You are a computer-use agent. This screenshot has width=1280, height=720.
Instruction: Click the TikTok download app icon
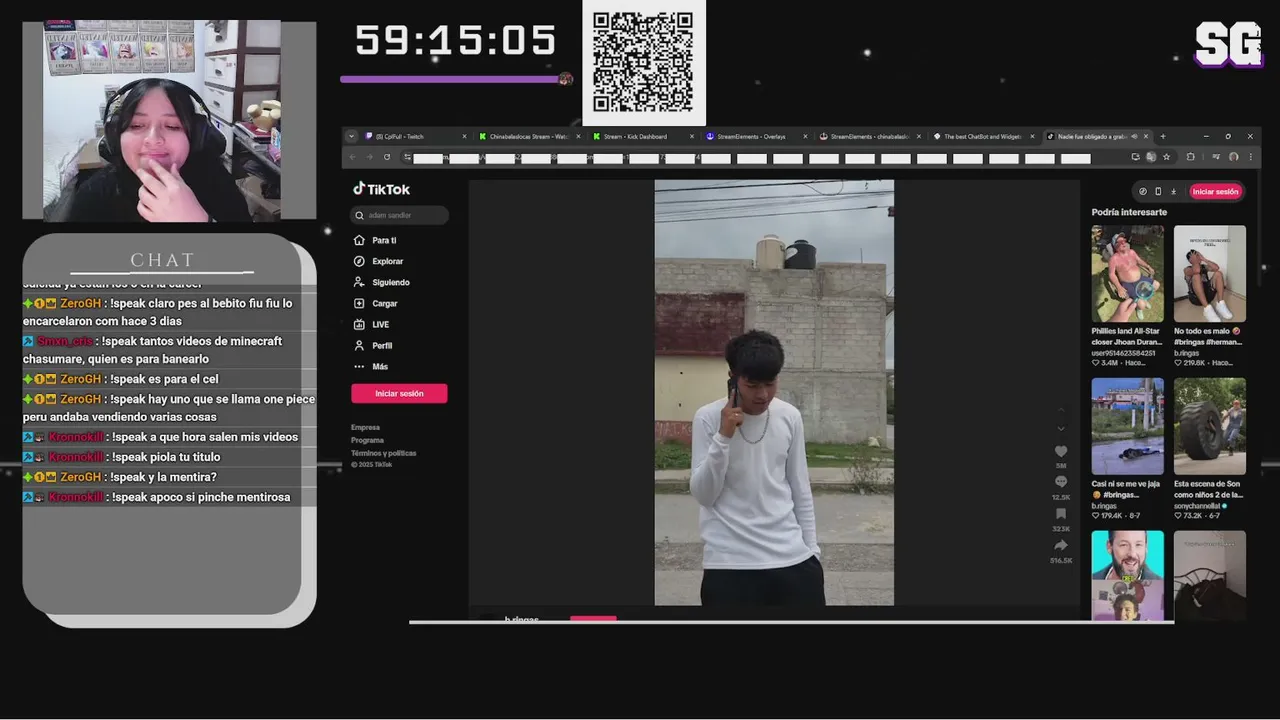[x=1173, y=191]
